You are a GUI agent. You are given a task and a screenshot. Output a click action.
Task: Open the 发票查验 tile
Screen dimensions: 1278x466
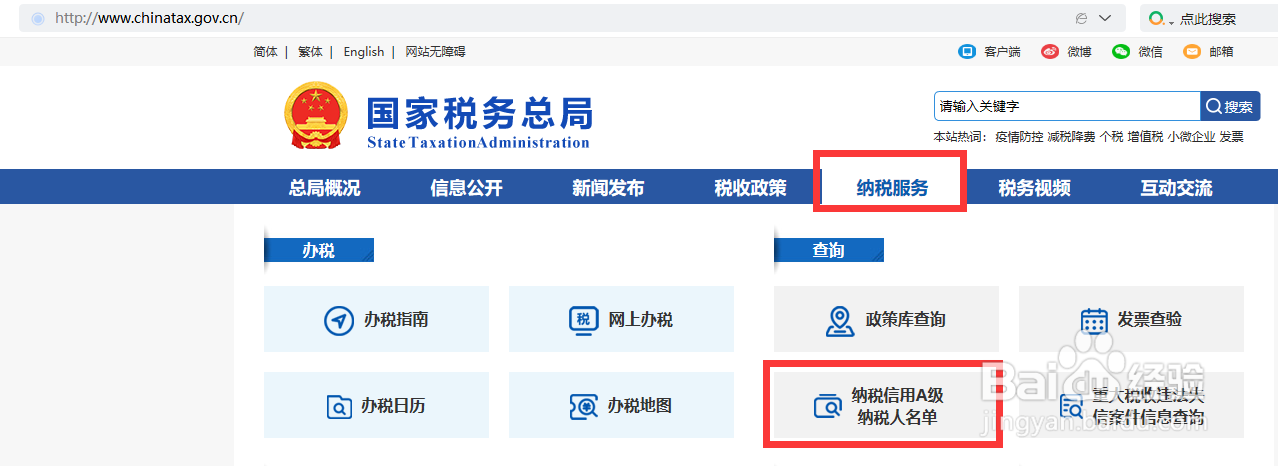(1131, 319)
